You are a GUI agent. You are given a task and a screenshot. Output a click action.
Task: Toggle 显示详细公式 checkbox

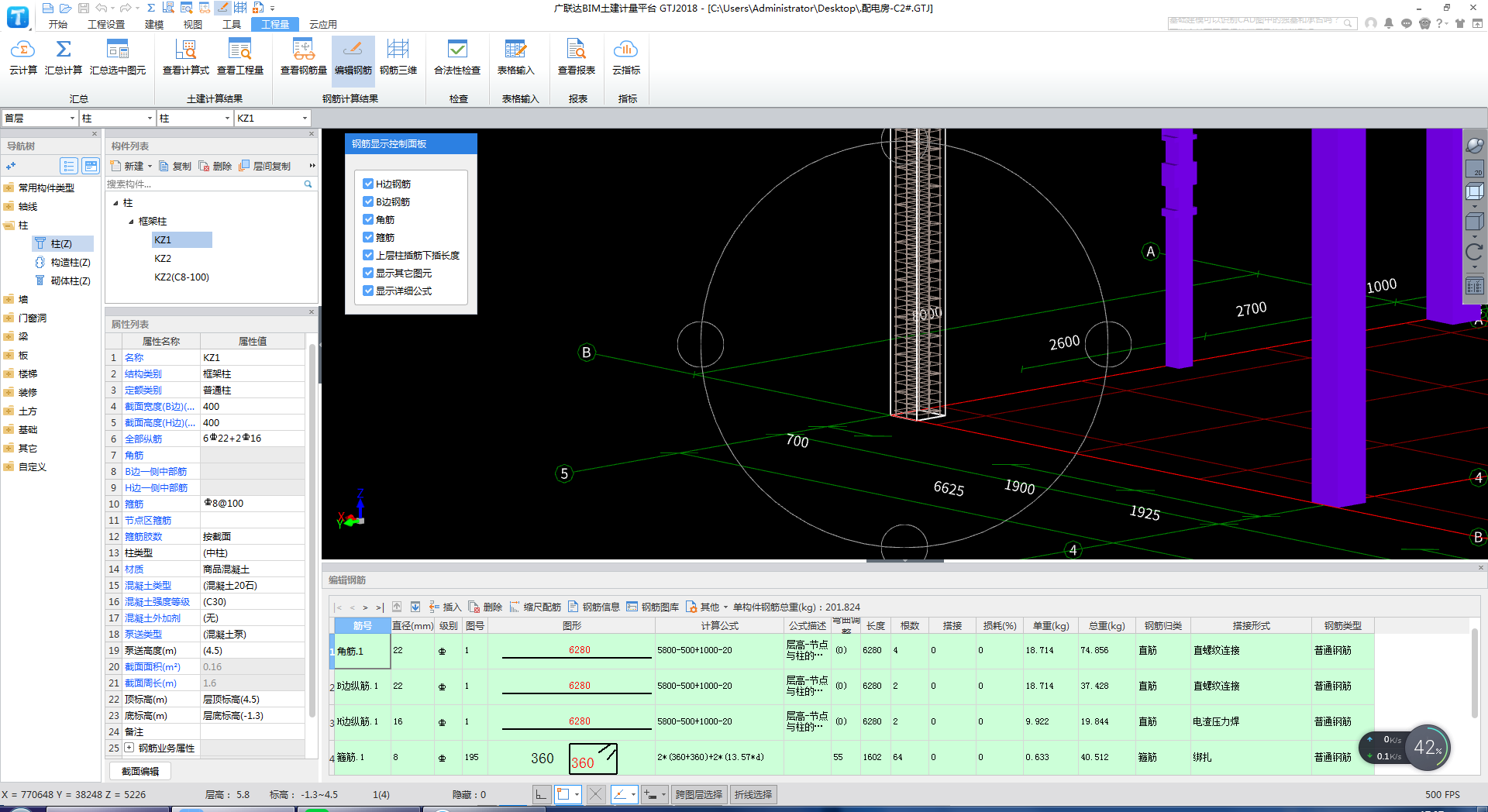(368, 291)
